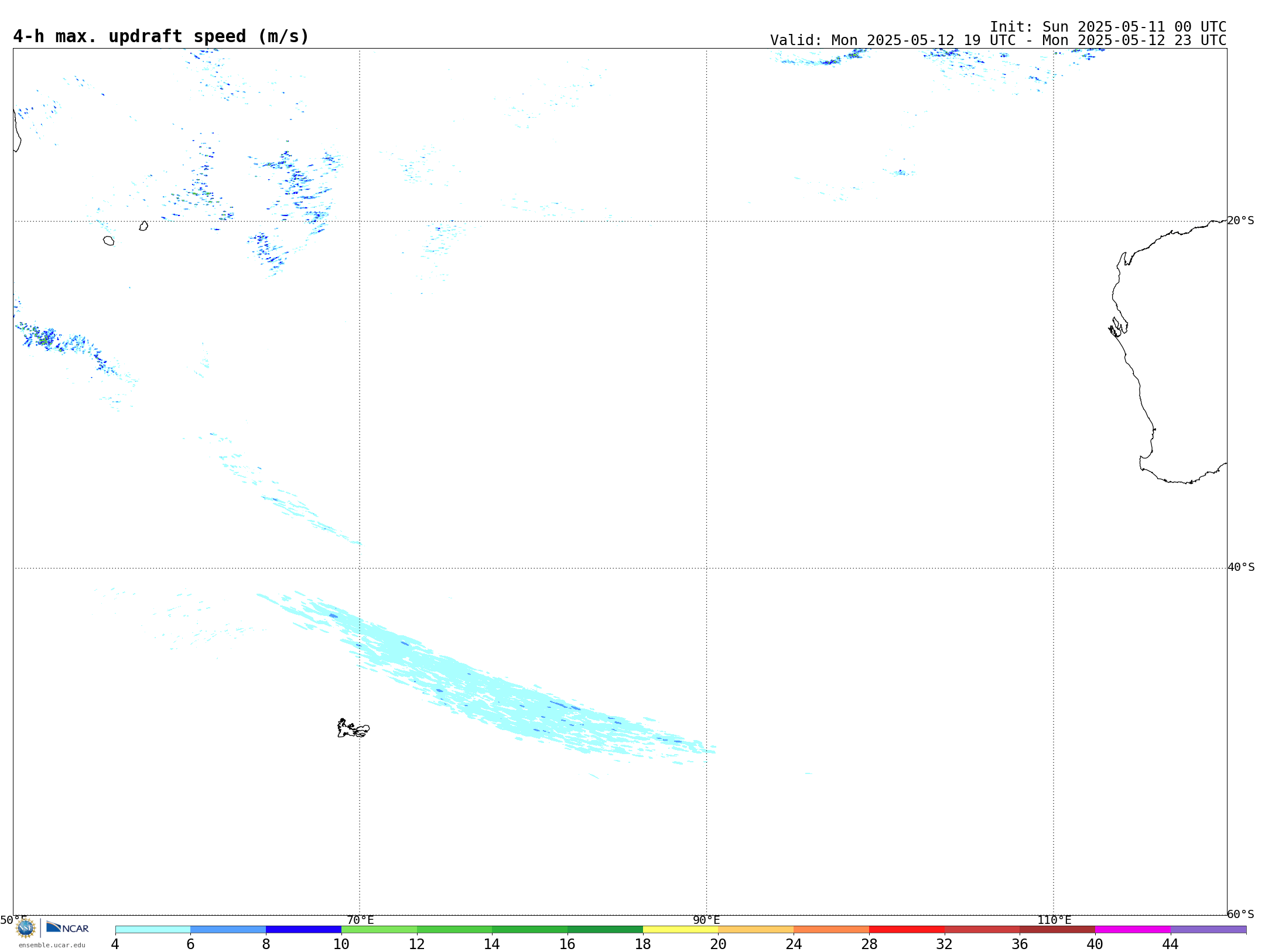The image size is (1265, 952).
Task: Select the green 14–16 color swatch
Action: click(x=530, y=929)
